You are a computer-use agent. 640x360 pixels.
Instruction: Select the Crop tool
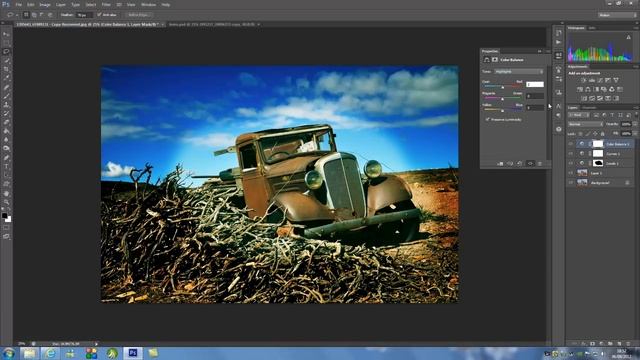[x=6, y=69]
